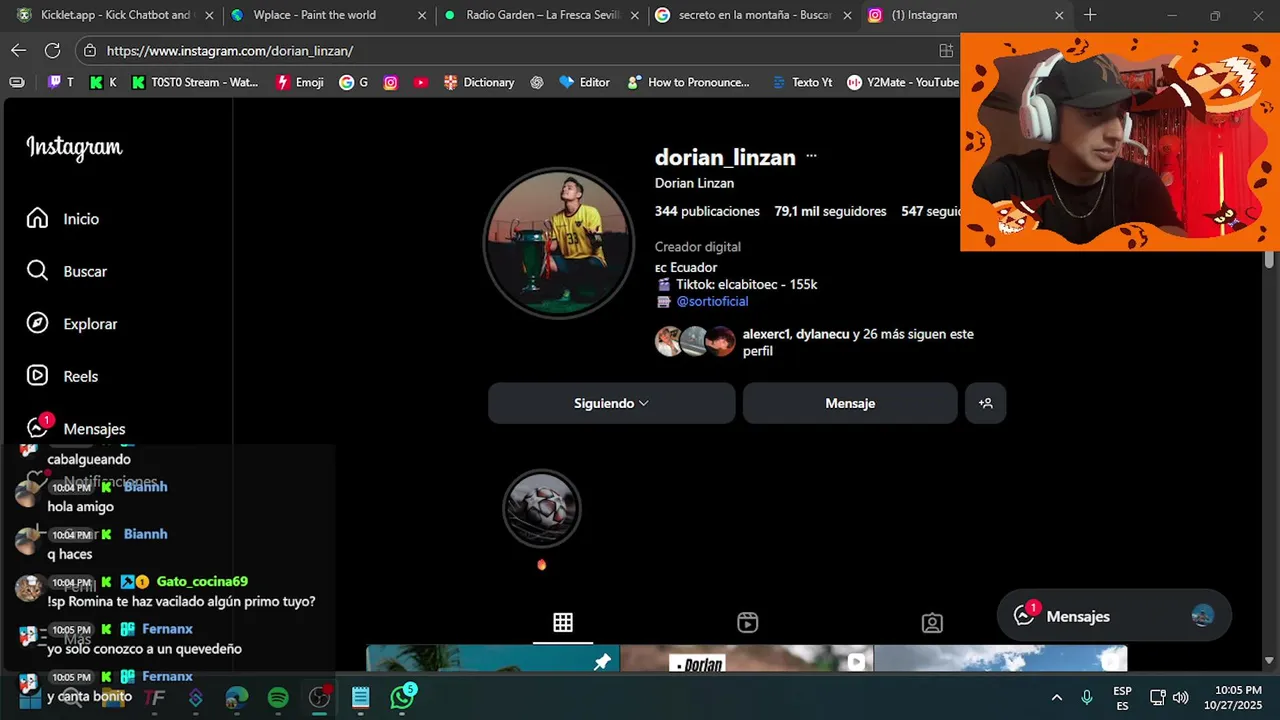This screenshot has height=720, width=1280.
Task: Open the T0ST0 Stream bookmark
Action: click(195, 82)
